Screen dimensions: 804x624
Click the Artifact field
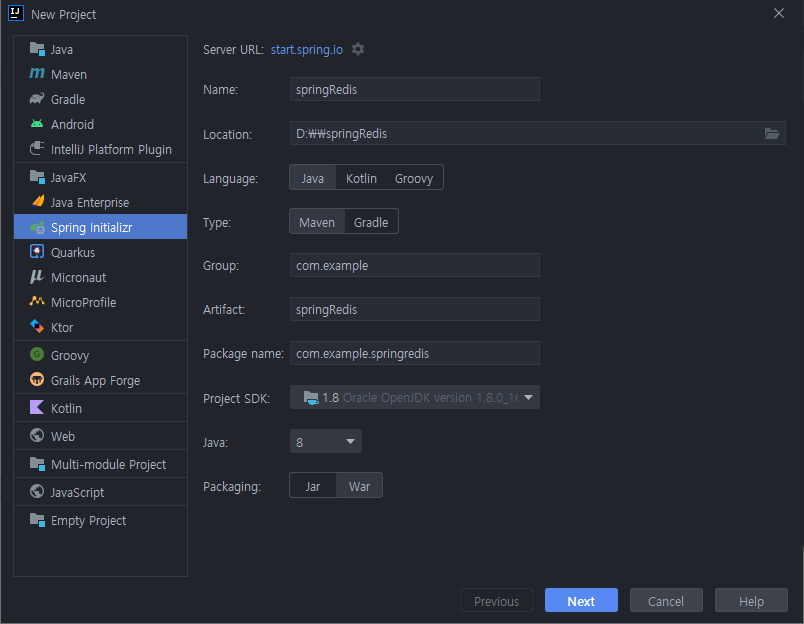[414, 309]
